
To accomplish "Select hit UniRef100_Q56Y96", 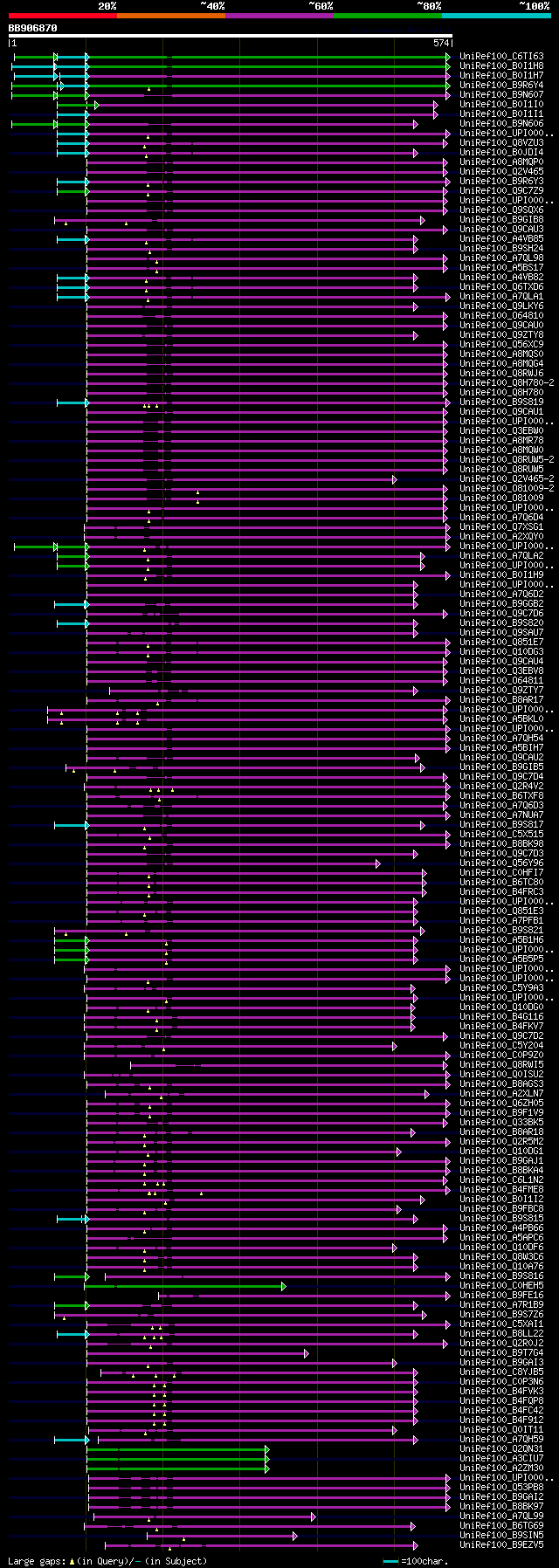I will click(501, 863).
